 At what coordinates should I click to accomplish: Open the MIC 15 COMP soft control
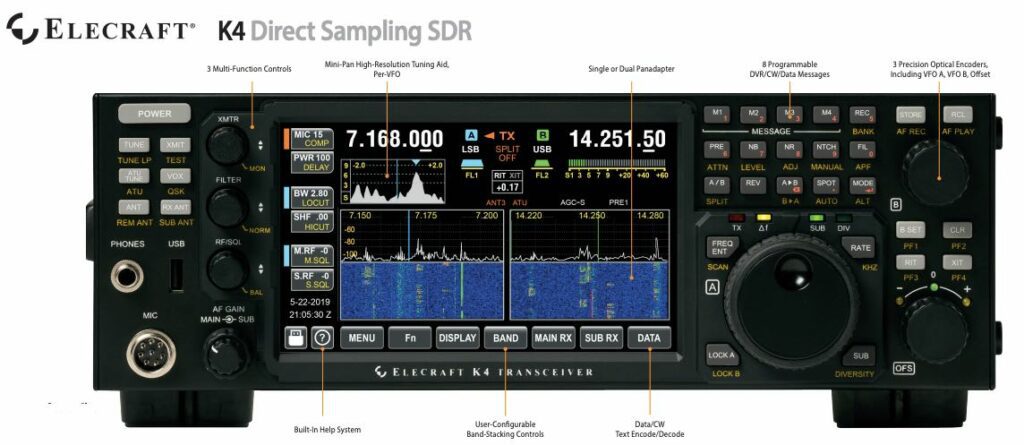point(312,139)
